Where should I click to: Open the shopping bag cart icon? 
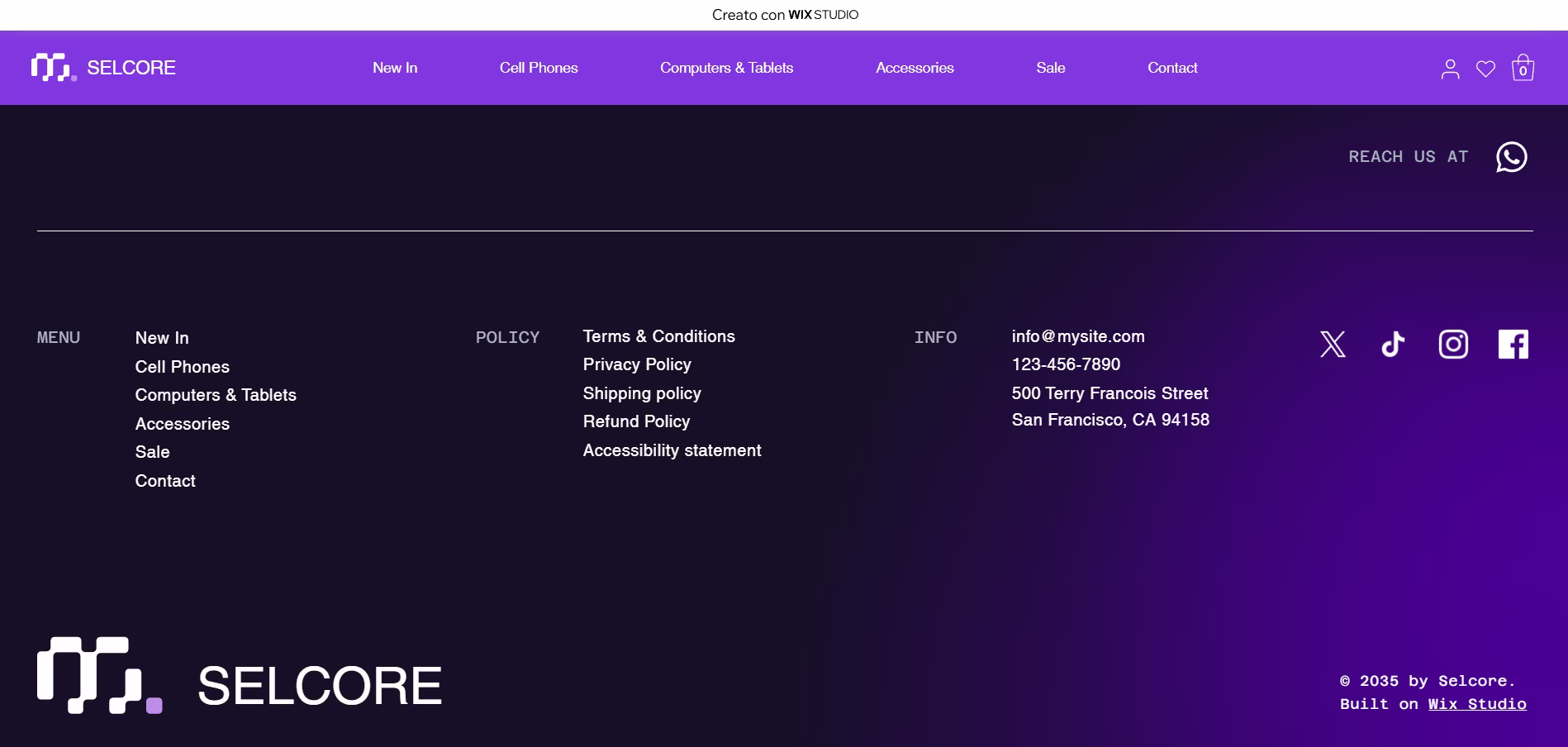[x=1523, y=68]
